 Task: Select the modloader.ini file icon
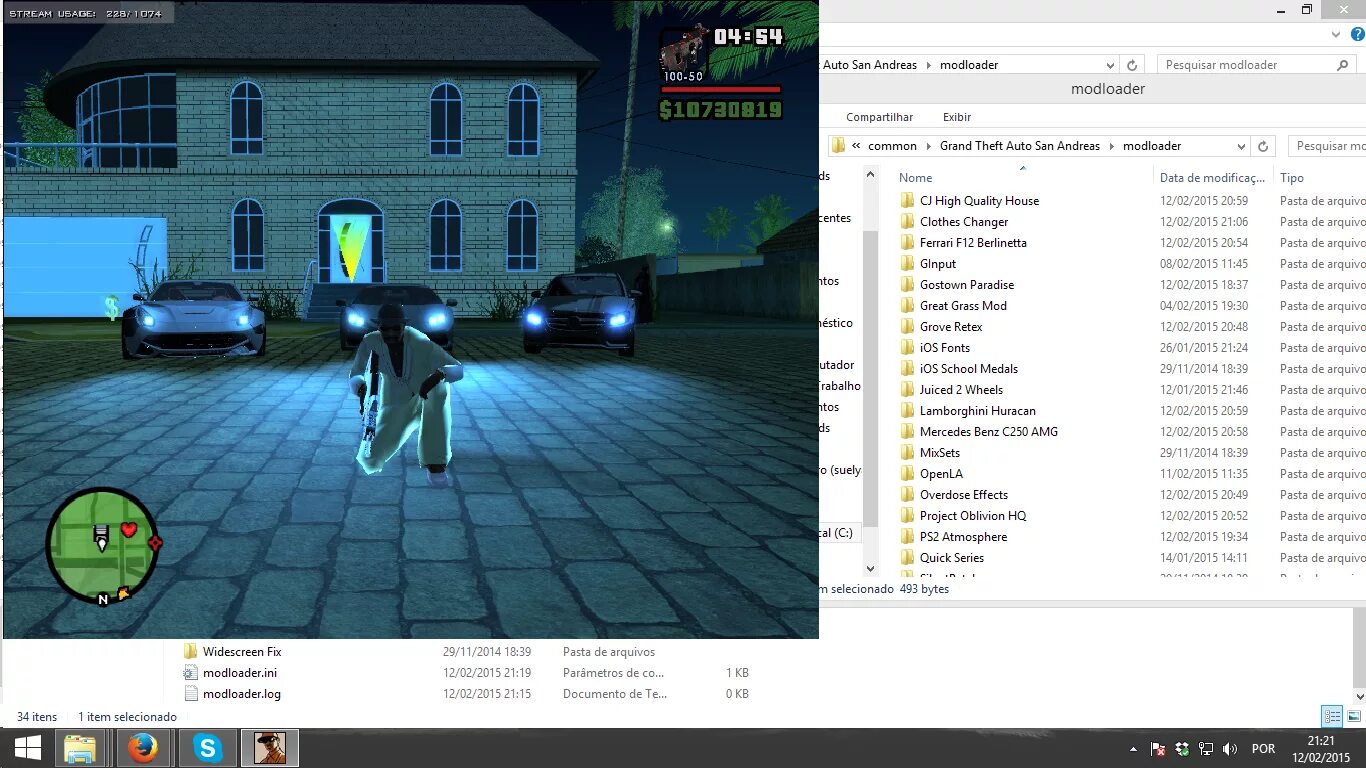pyautogui.click(x=191, y=673)
